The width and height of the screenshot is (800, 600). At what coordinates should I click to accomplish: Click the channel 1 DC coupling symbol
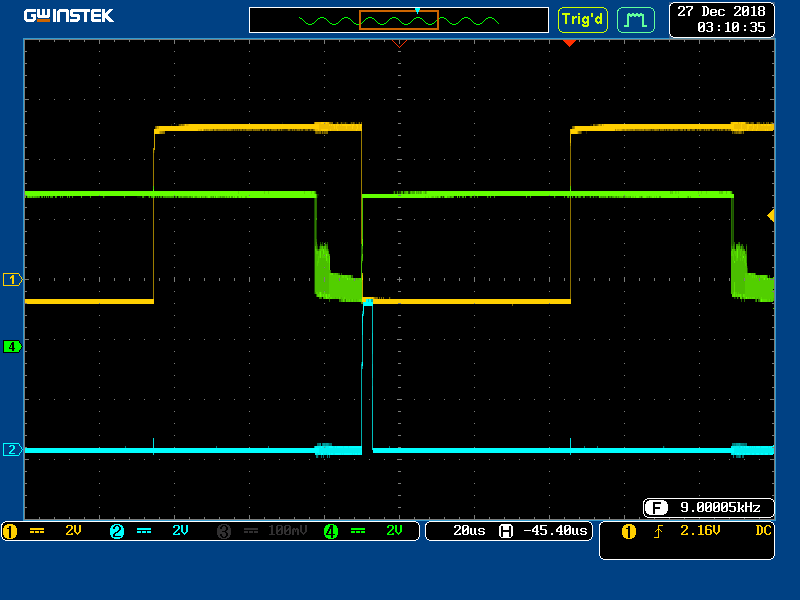tap(37, 531)
